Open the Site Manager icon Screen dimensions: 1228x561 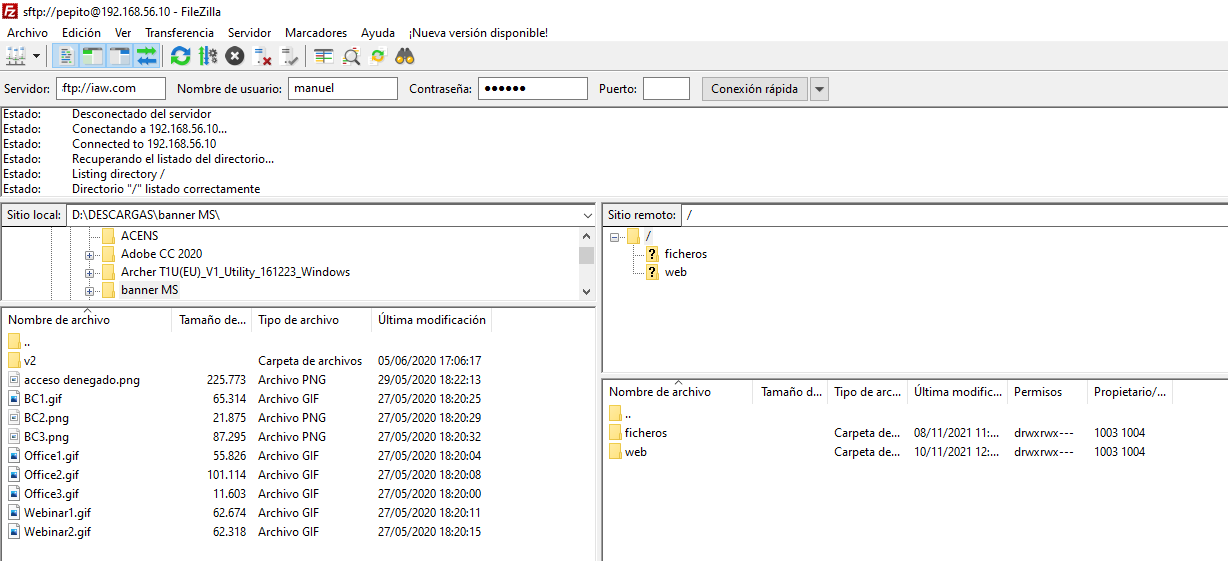point(16,56)
